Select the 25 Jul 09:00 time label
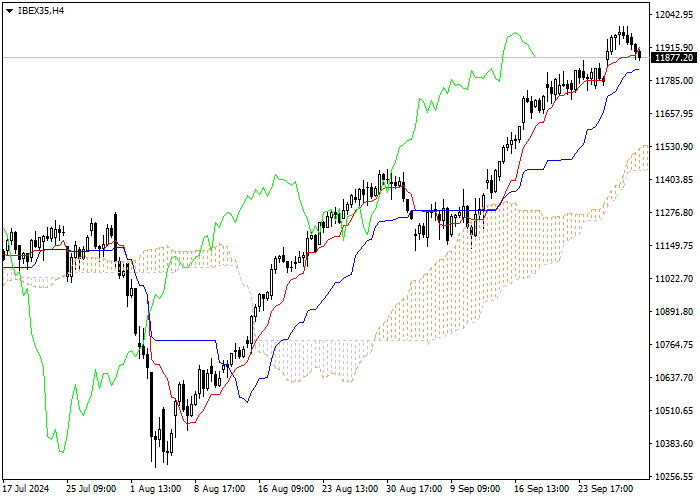 point(92,489)
